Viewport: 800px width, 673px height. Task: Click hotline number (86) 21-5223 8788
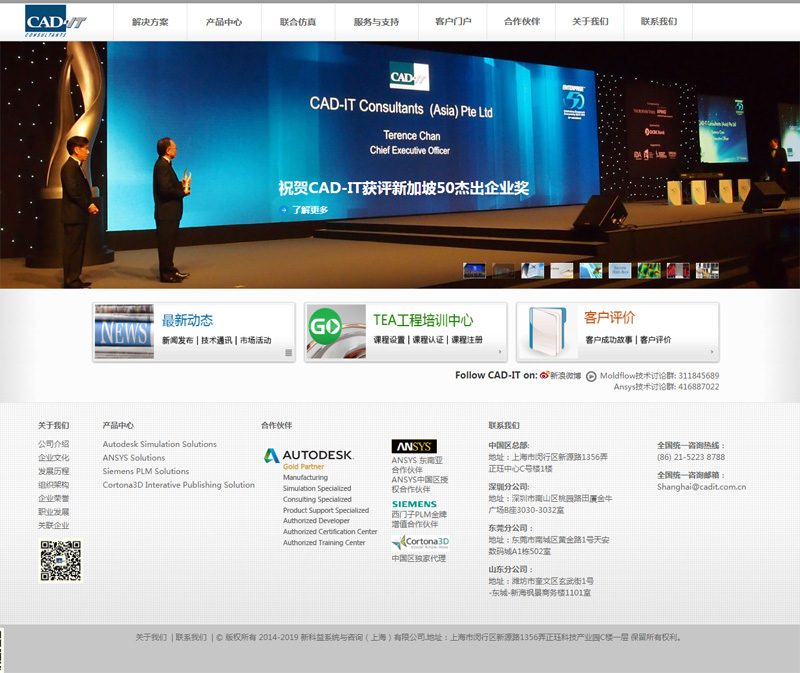click(x=691, y=457)
